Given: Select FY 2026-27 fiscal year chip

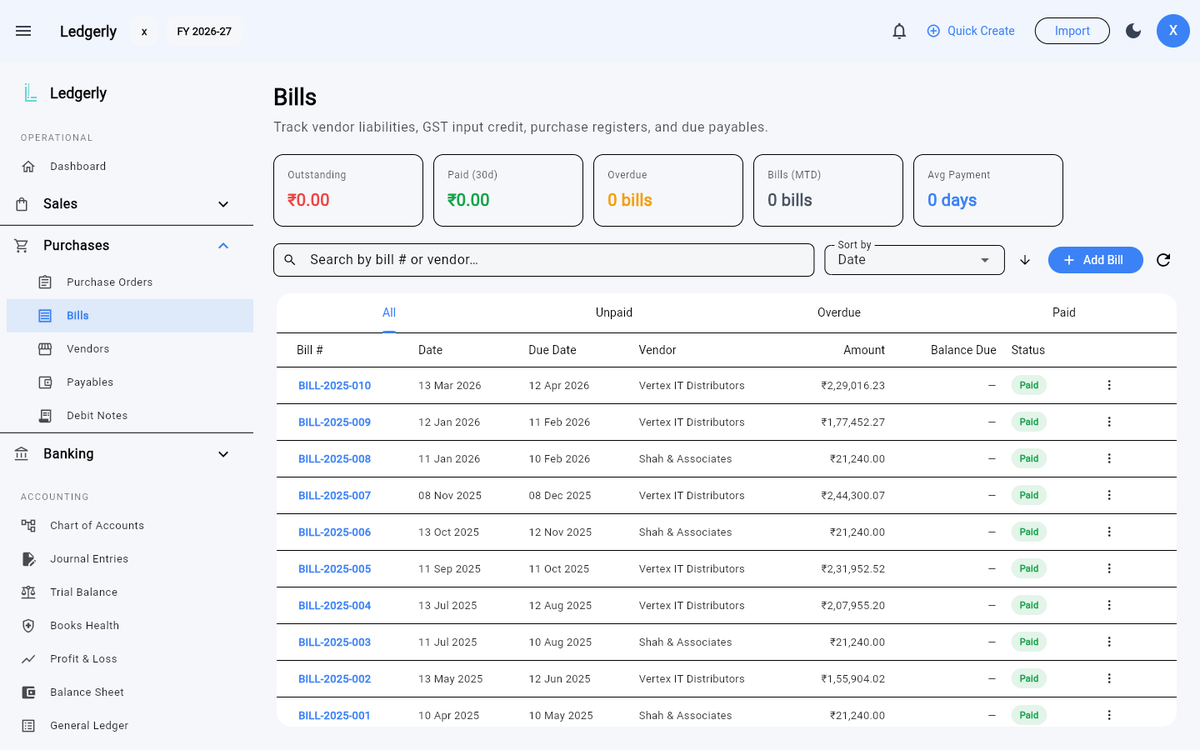Looking at the screenshot, I should pos(204,31).
